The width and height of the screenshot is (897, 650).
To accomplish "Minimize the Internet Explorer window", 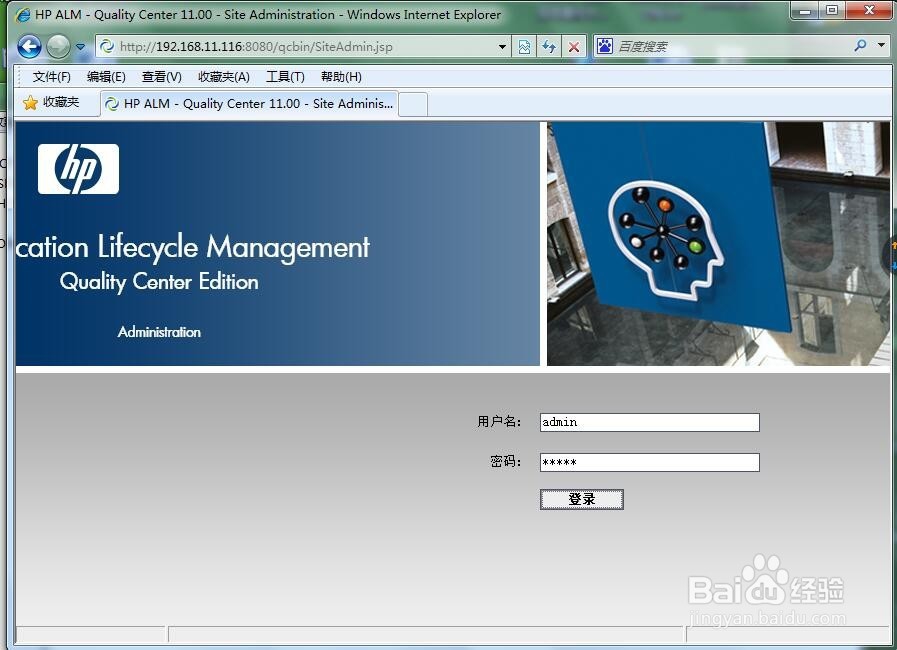I will [805, 10].
